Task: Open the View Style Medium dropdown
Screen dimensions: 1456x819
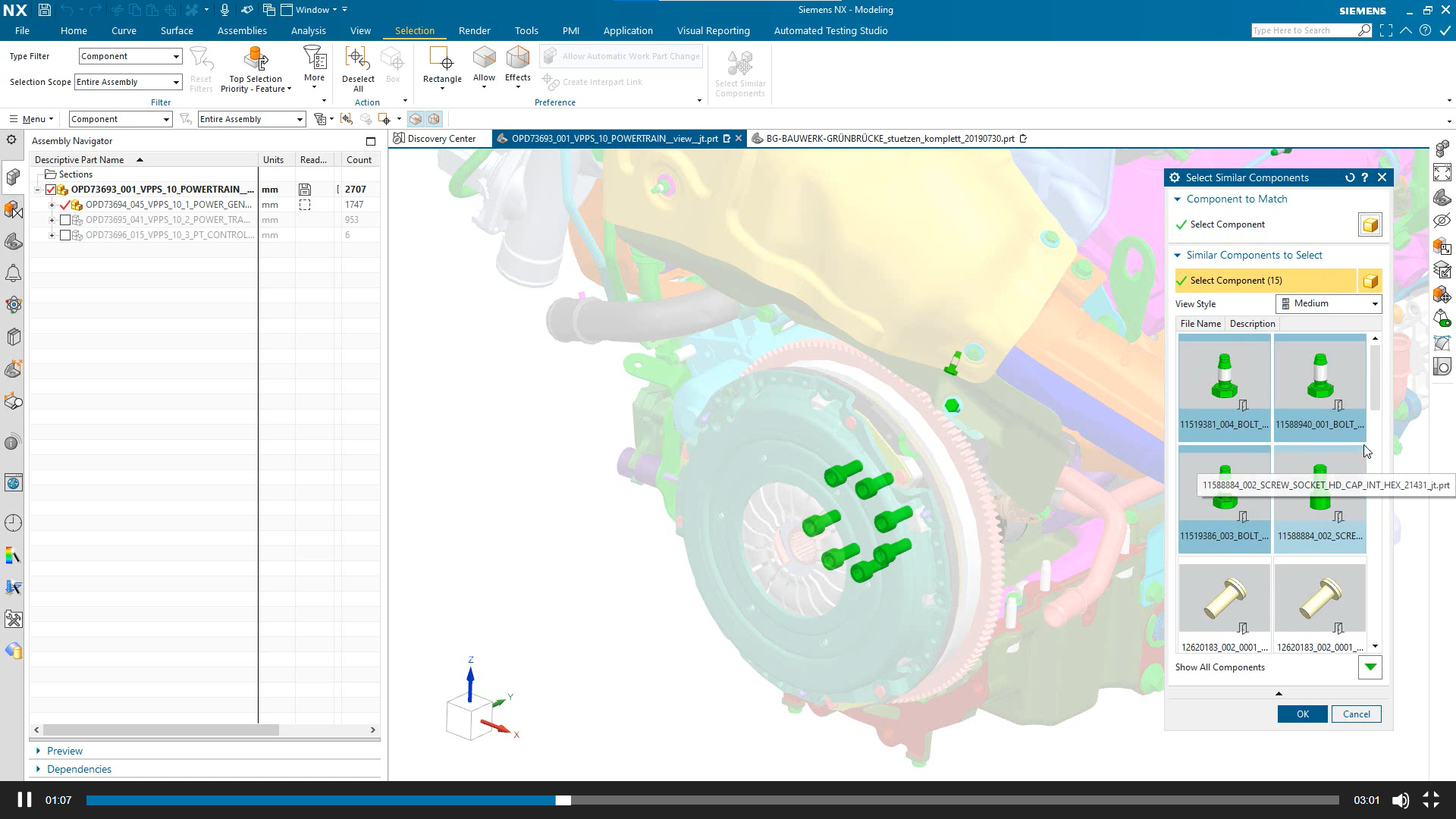Action: pos(1374,303)
